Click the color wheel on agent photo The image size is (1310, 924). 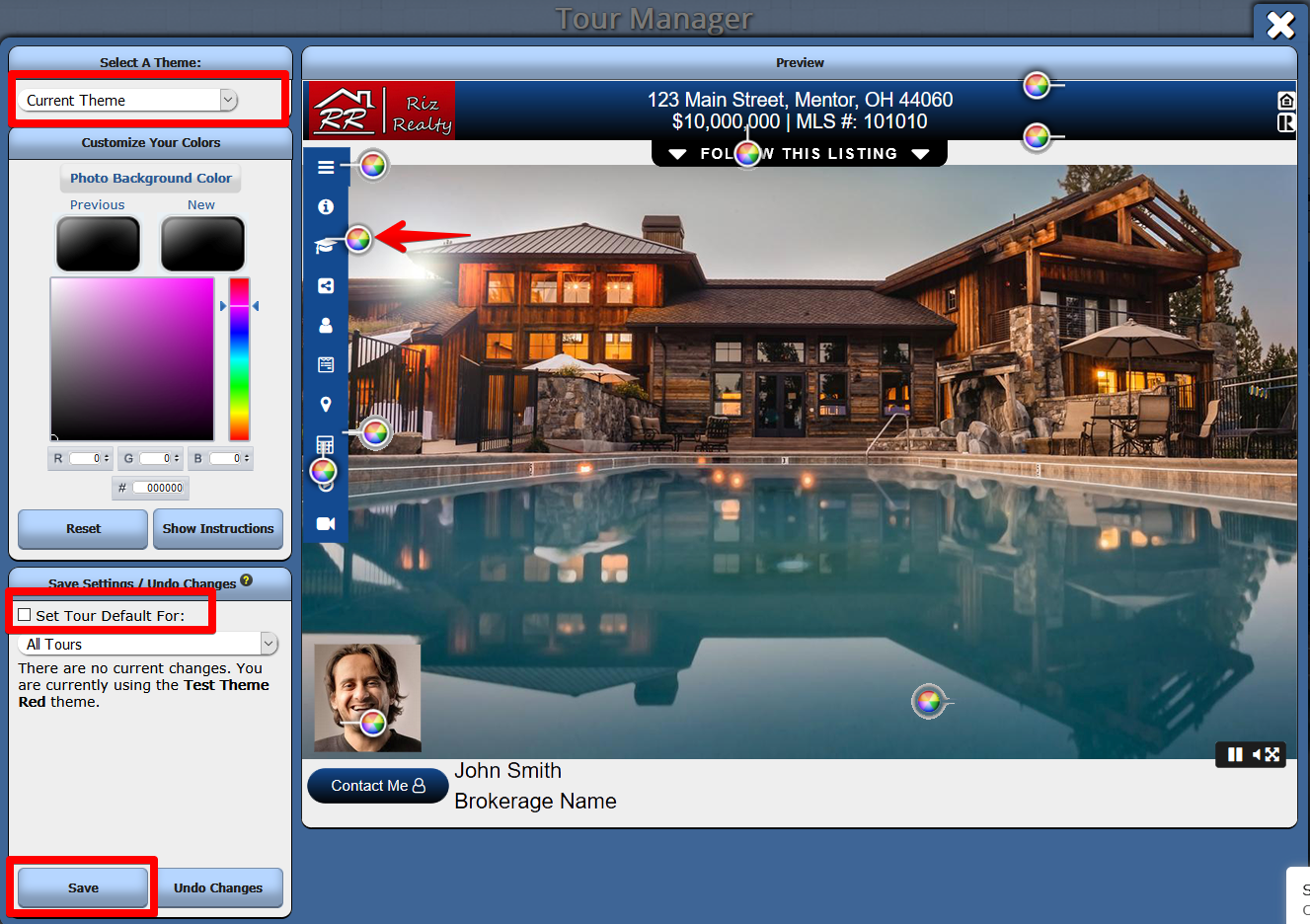372,723
